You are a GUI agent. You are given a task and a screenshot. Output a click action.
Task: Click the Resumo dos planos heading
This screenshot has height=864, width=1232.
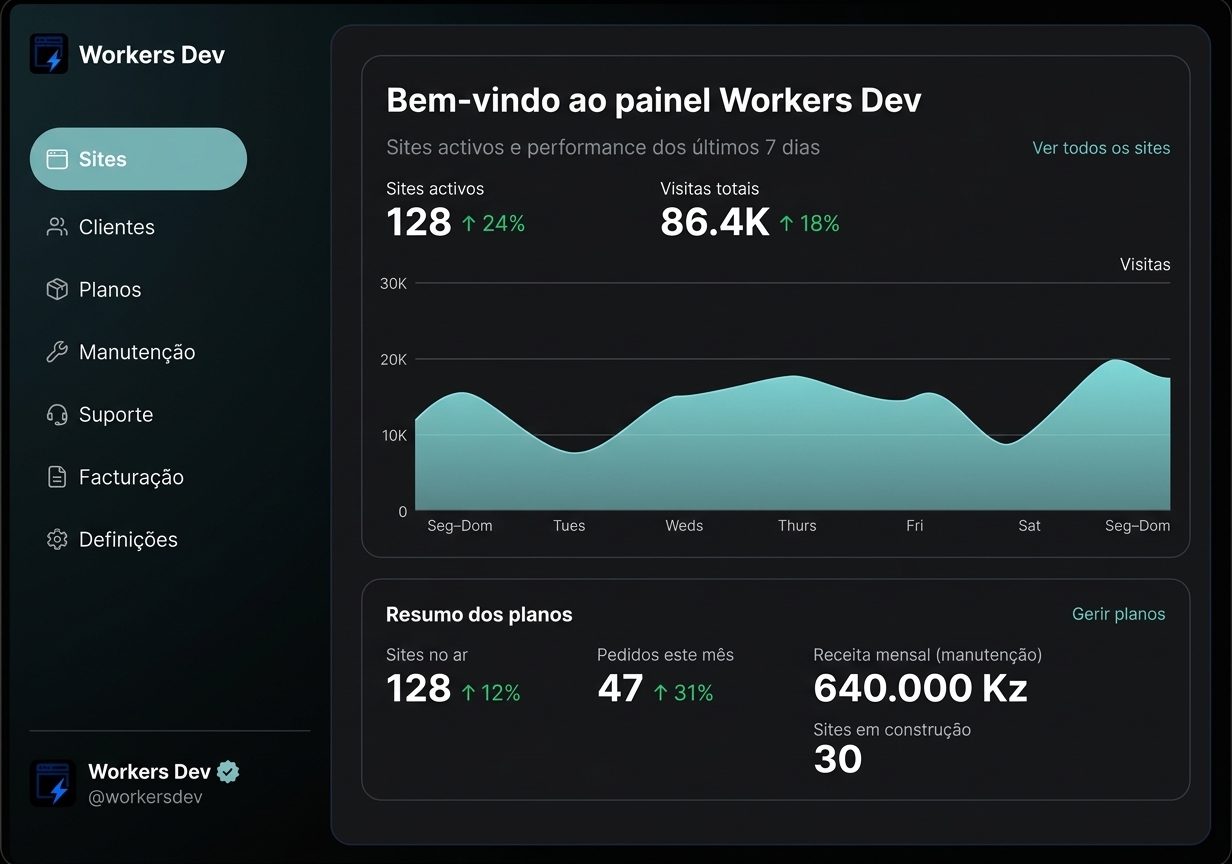pos(479,614)
